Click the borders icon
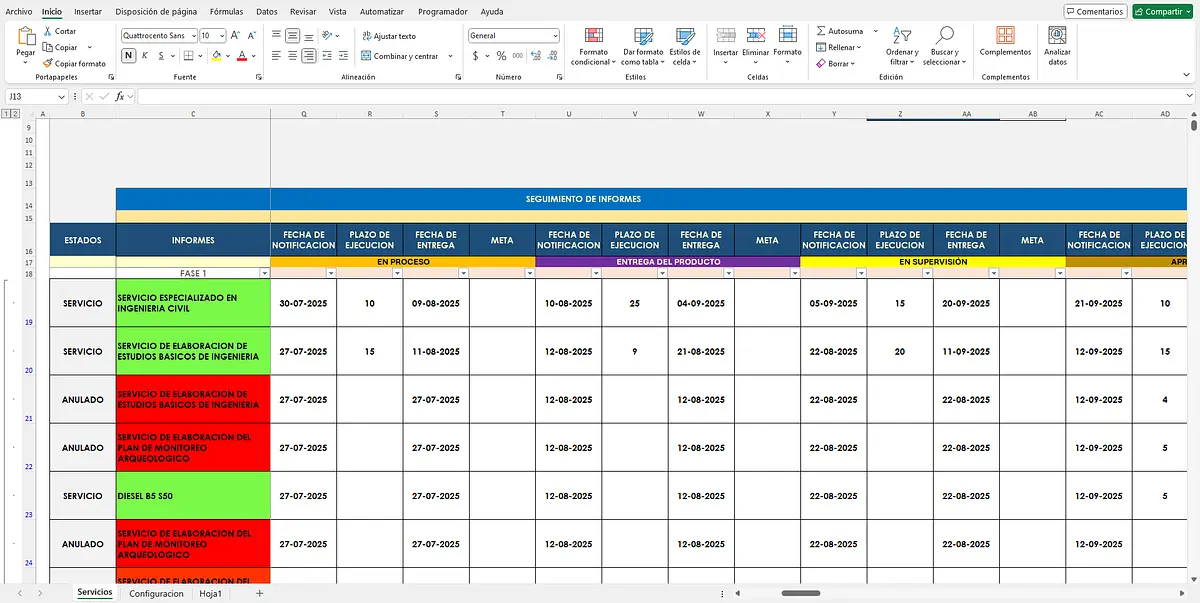The width and height of the screenshot is (1200, 603). [x=190, y=56]
